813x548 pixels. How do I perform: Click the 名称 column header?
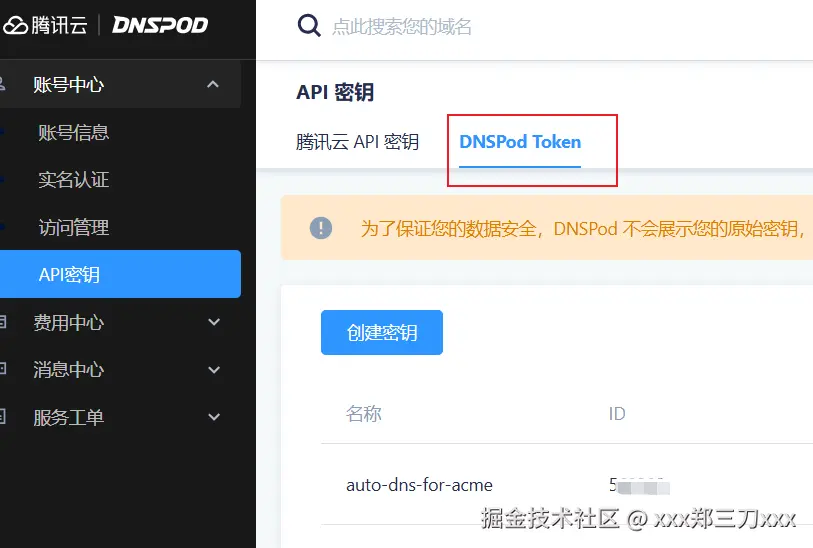coord(363,414)
